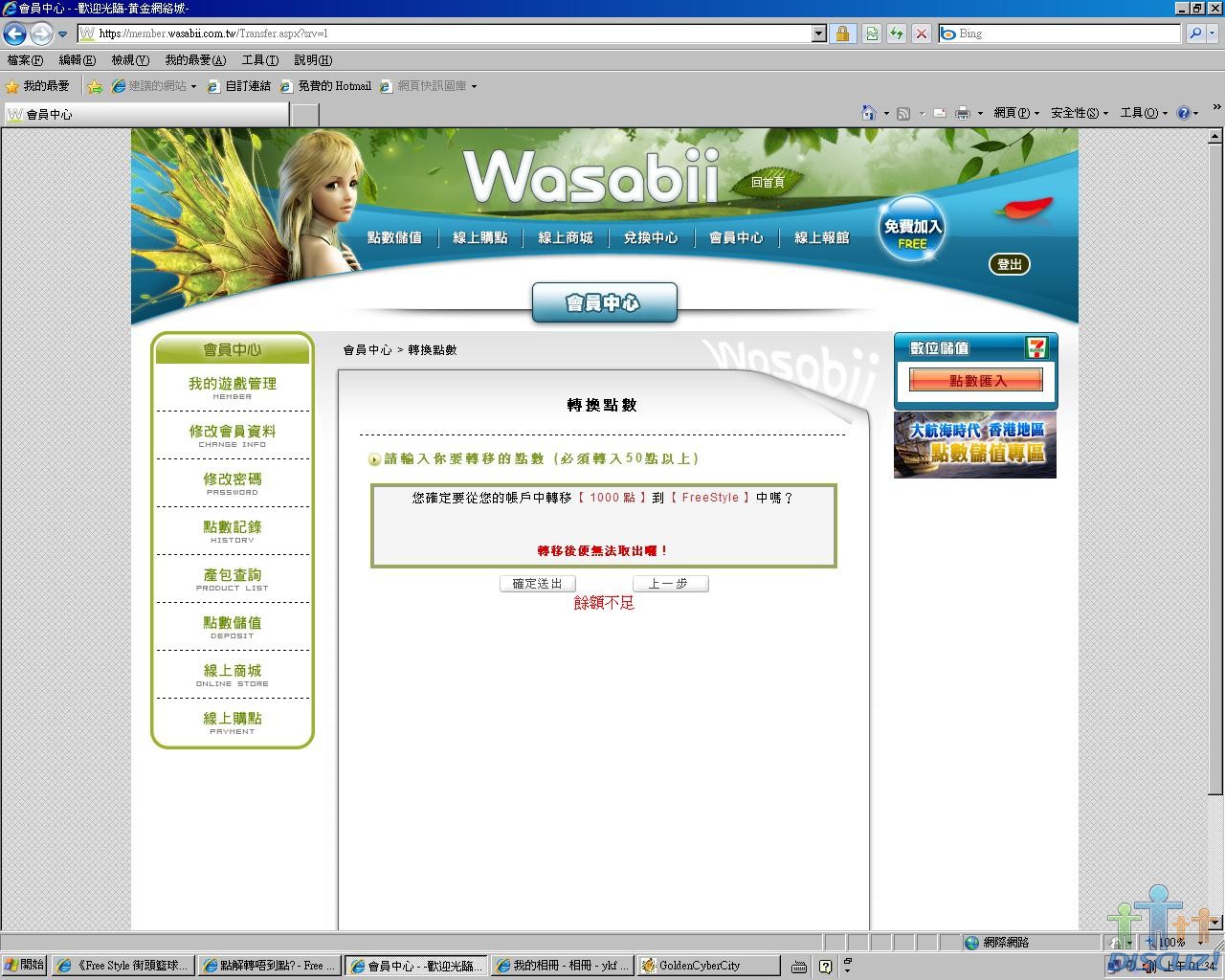The width and height of the screenshot is (1225, 980).
Task: Open 產包查詢 PRODUCT LIST in the sidebar
Action: pyautogui.click(x=233, y=579)
